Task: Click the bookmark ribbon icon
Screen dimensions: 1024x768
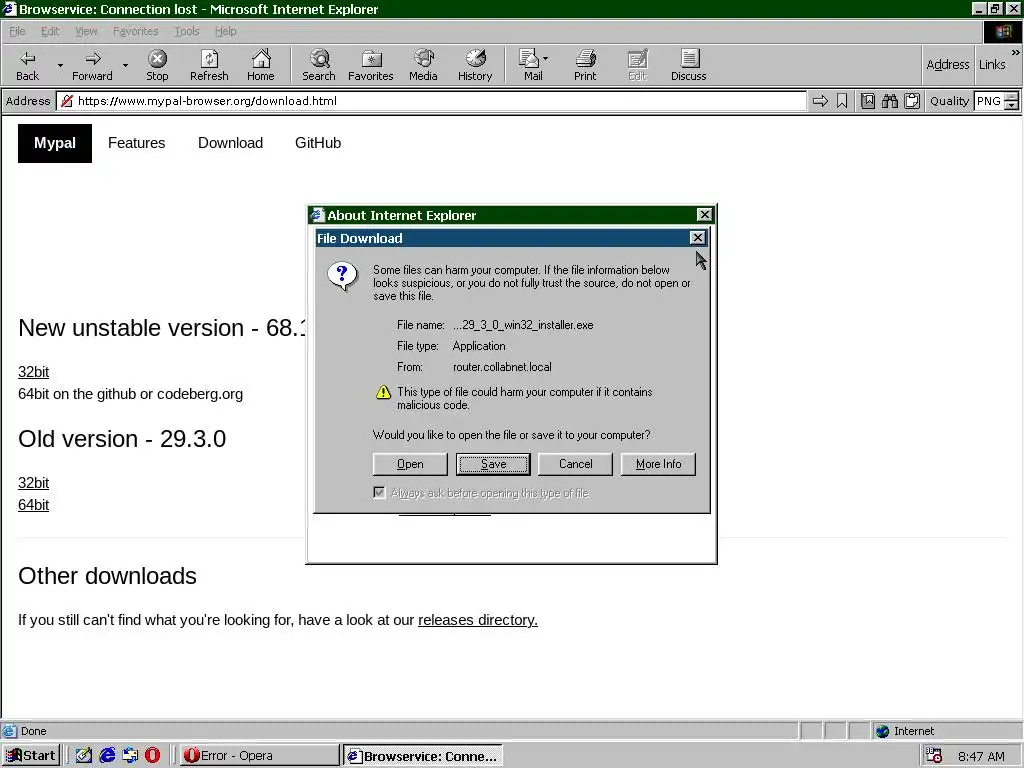Action: (842, 101)
